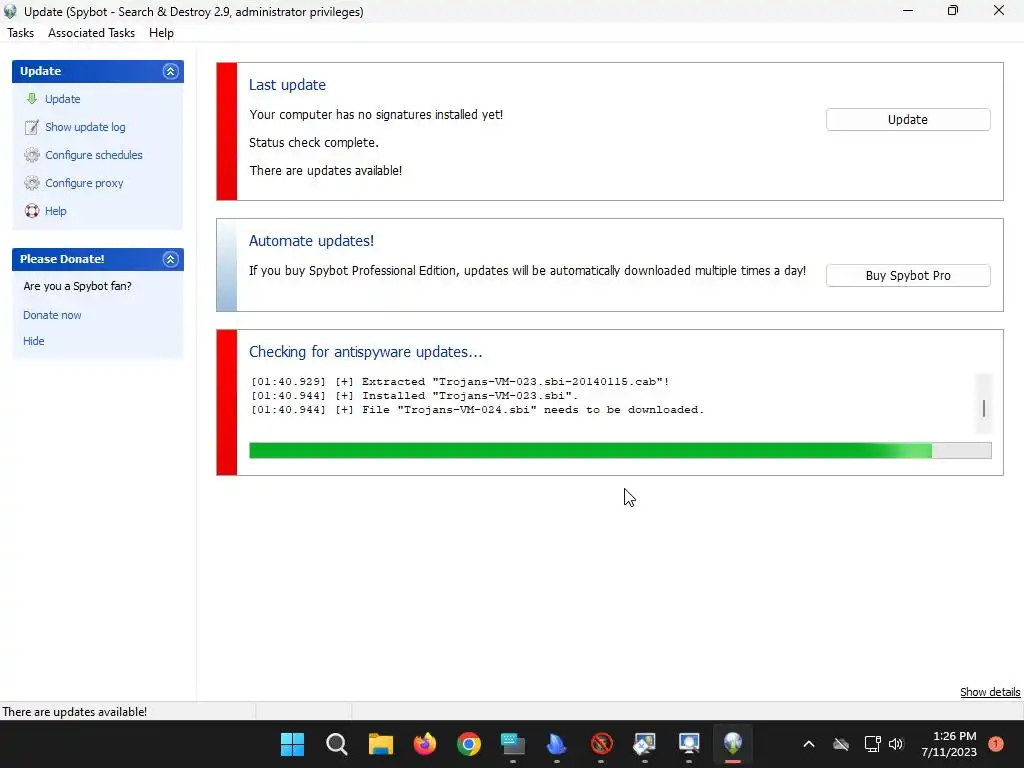Expand hidden system tray icons chevron
The height and width of the screenshot is (768, 1024).
pyautogui.click(x=808, y=744)
